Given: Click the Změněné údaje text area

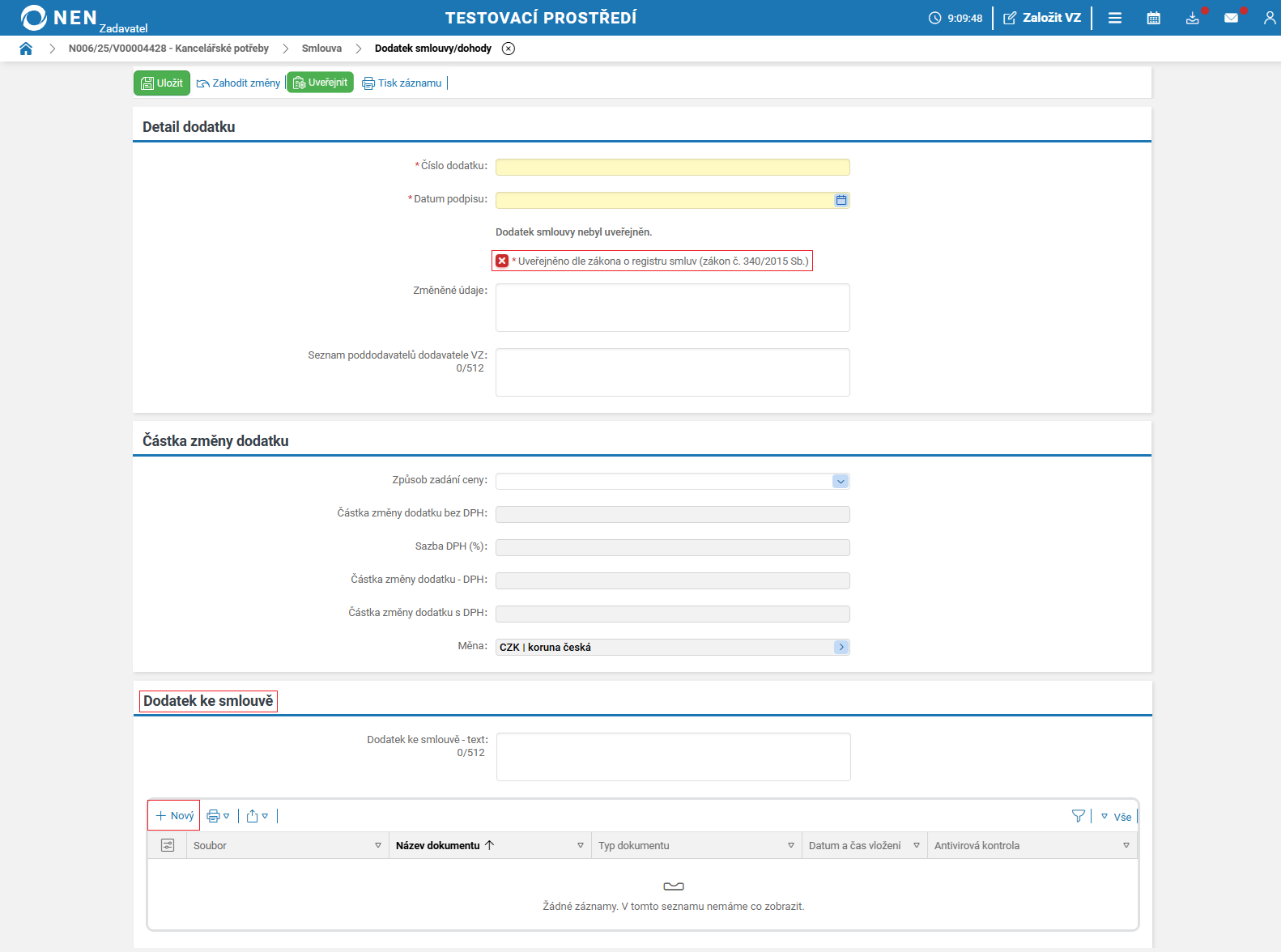Looking at the screenshot, I should (x=673, y=308).
